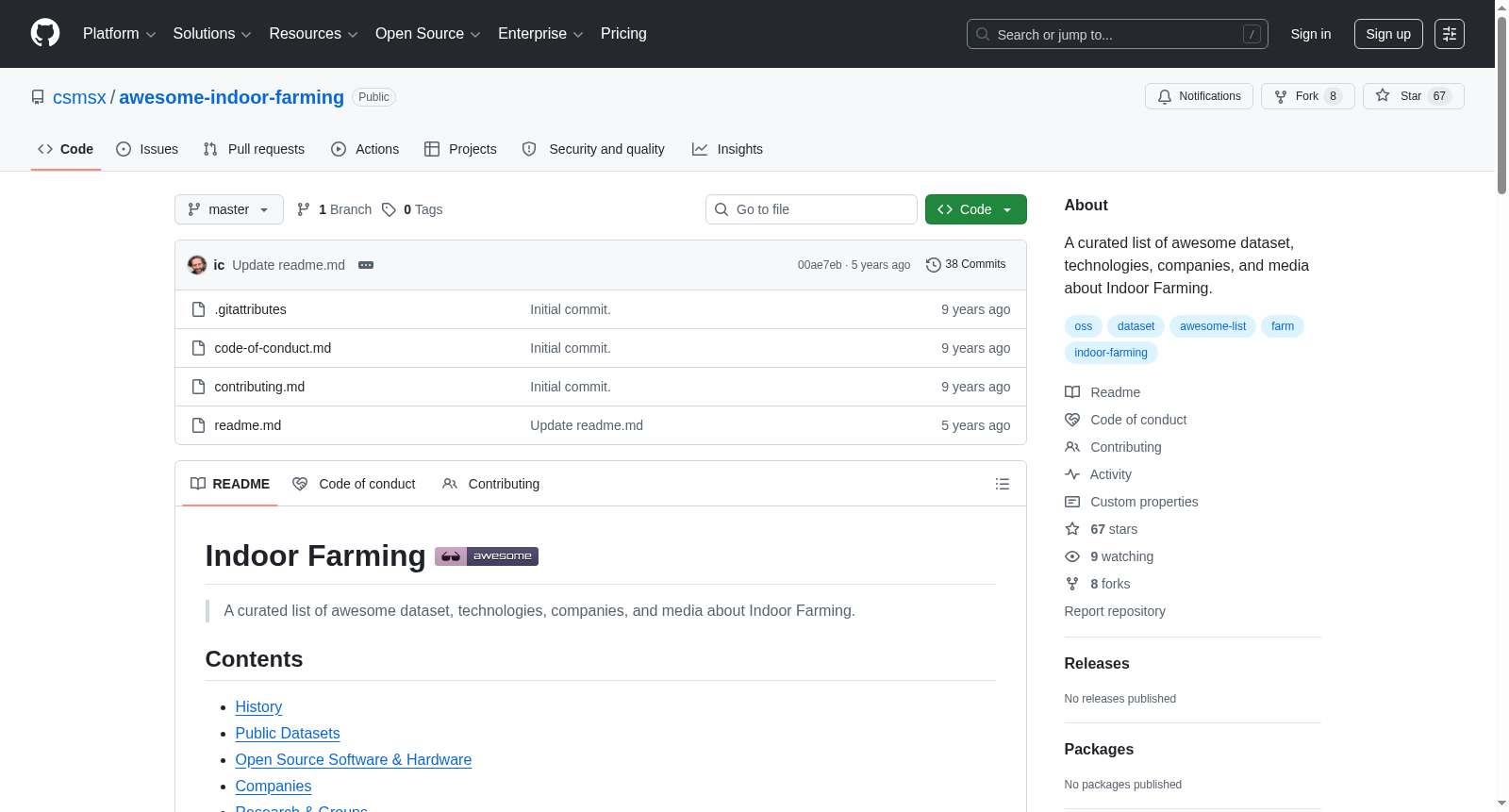1509x812 pixels.
Task: Click the file icon for readme.md
Action: coord(198,425)
